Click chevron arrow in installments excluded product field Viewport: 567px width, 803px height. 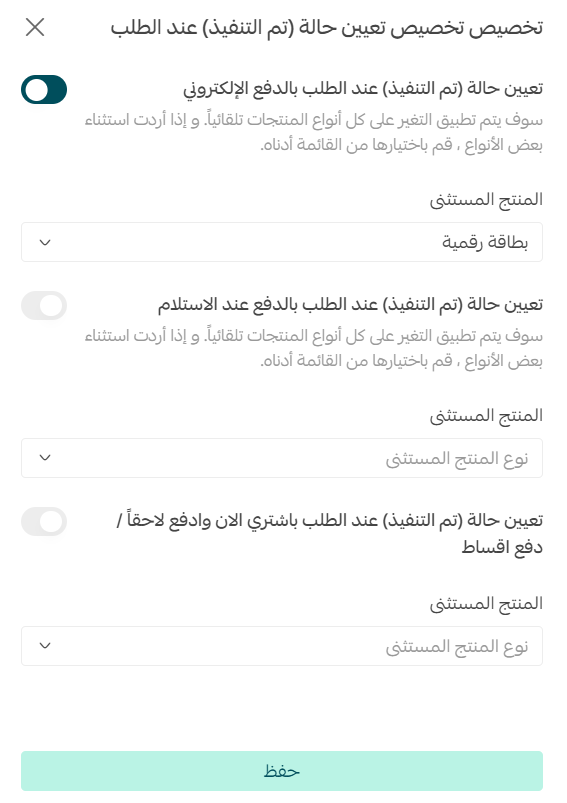coord(45,646)
